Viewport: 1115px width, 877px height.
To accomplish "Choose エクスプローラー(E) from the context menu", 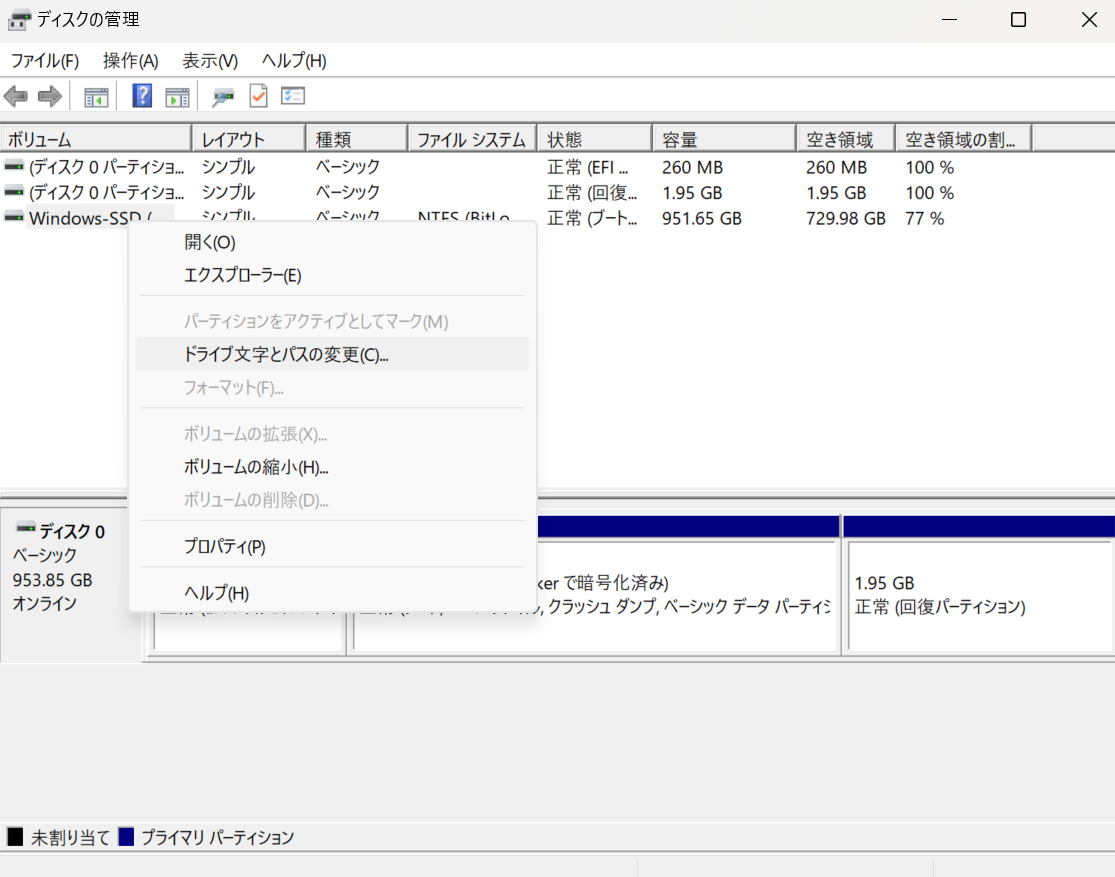I will tap(243, 275).
